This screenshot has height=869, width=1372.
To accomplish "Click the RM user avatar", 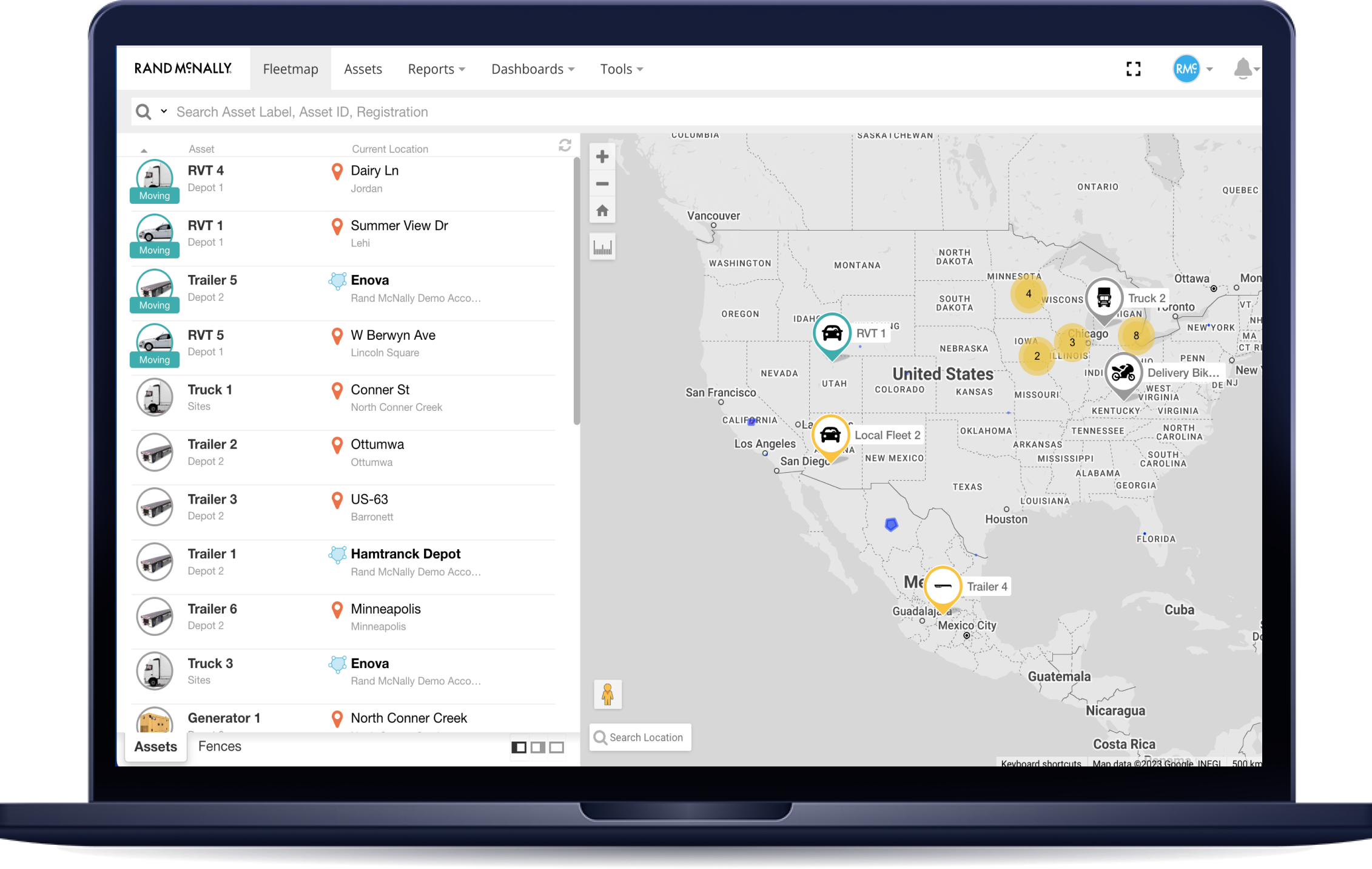I will (1186, 69).
